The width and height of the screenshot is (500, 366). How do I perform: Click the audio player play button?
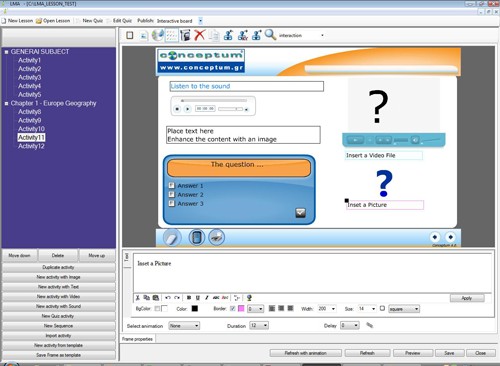coord(187,109)
